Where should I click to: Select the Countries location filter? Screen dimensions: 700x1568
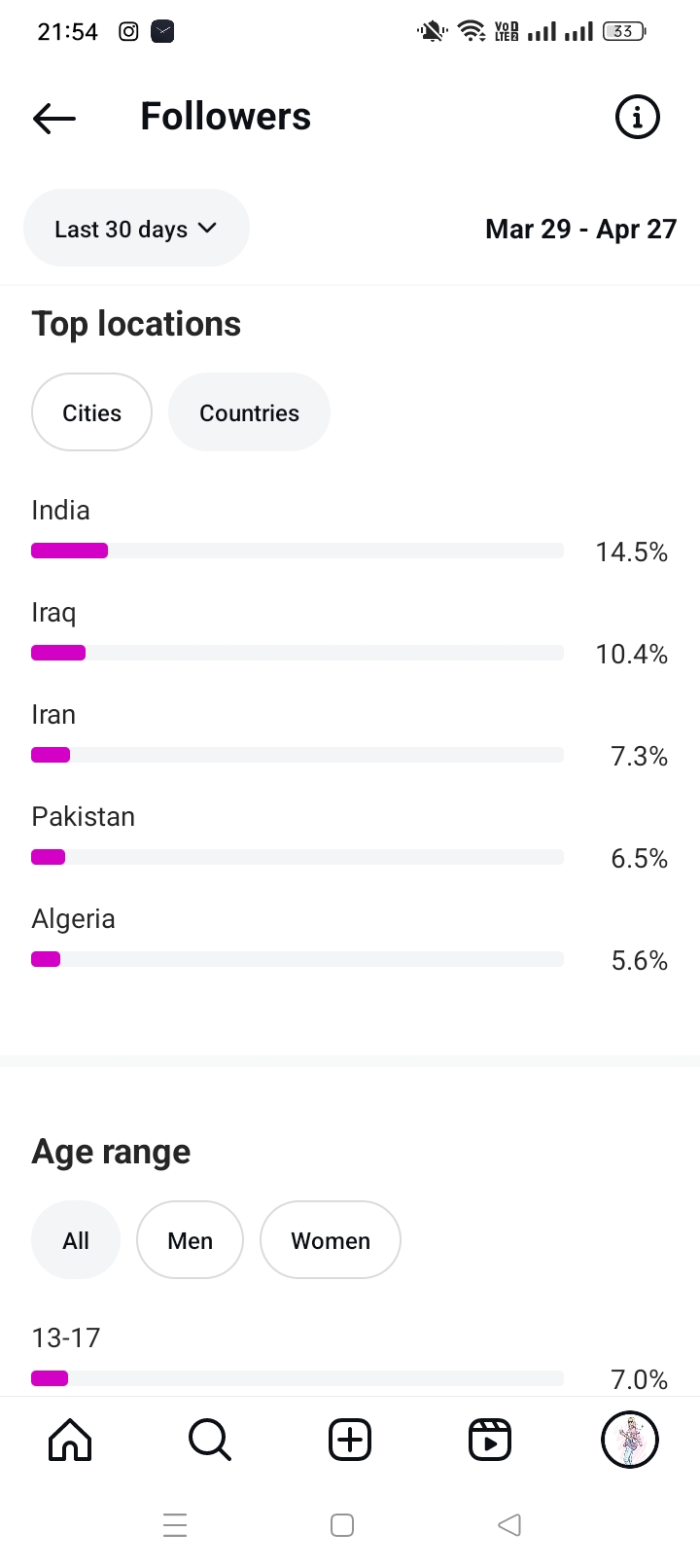[249, 412]
